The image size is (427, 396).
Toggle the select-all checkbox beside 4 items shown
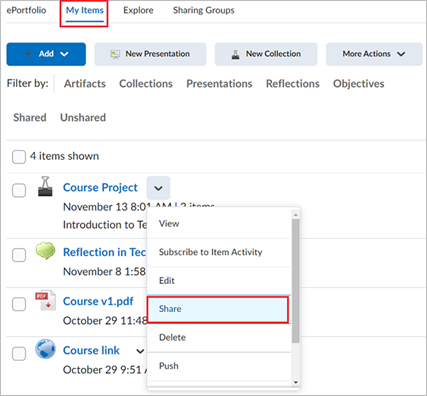(19, 157)
